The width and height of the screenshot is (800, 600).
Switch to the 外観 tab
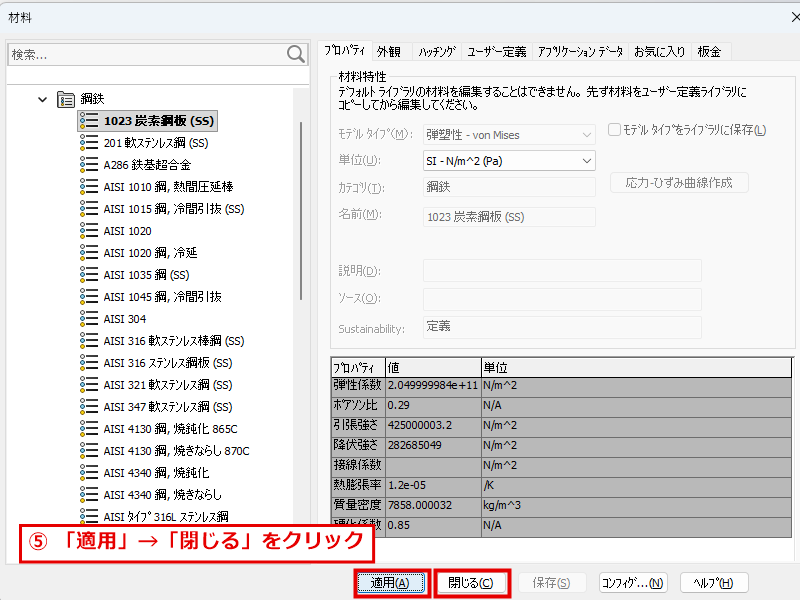389,52
